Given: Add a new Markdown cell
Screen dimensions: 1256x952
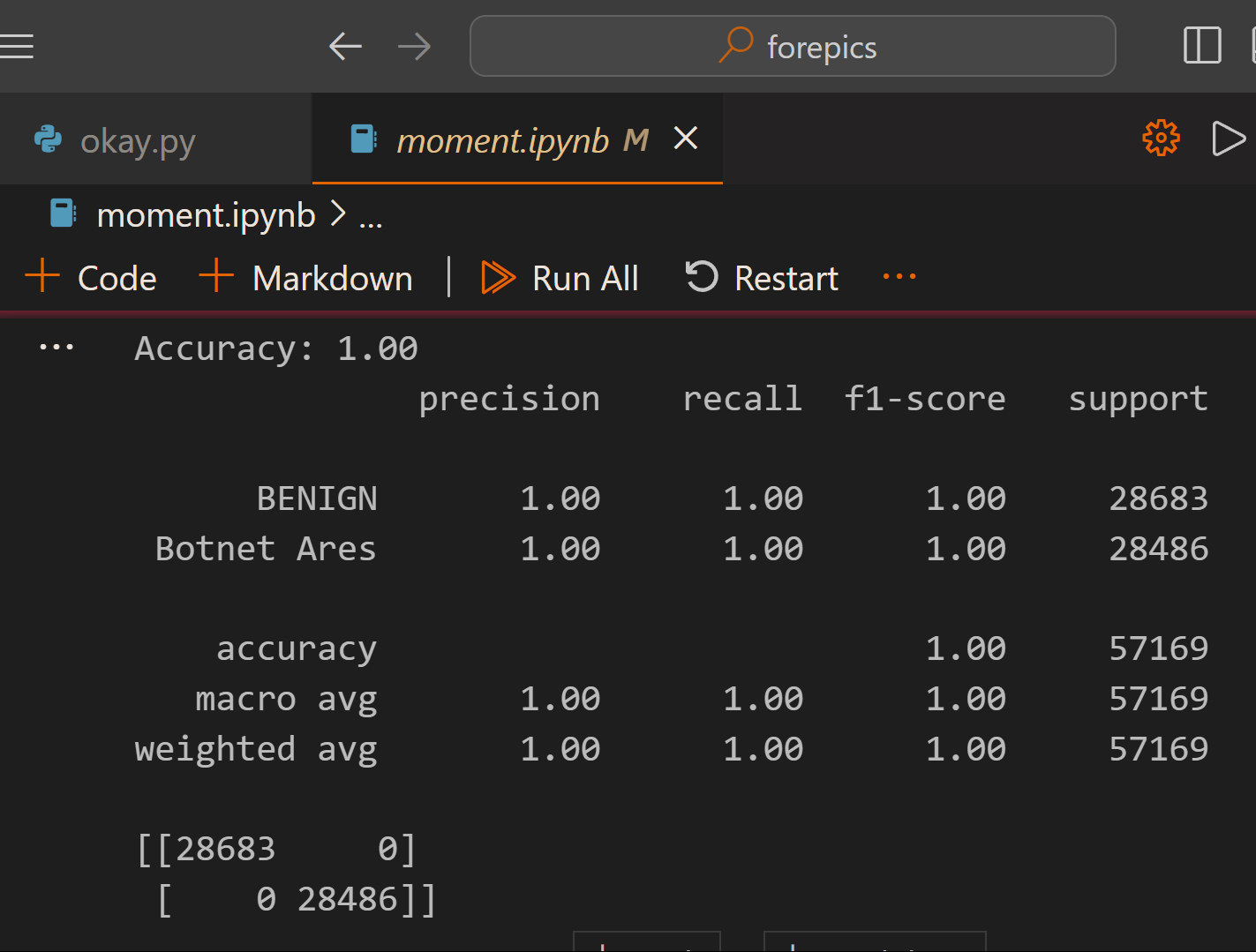Looking at the screenshot, I should click(305, 278).
